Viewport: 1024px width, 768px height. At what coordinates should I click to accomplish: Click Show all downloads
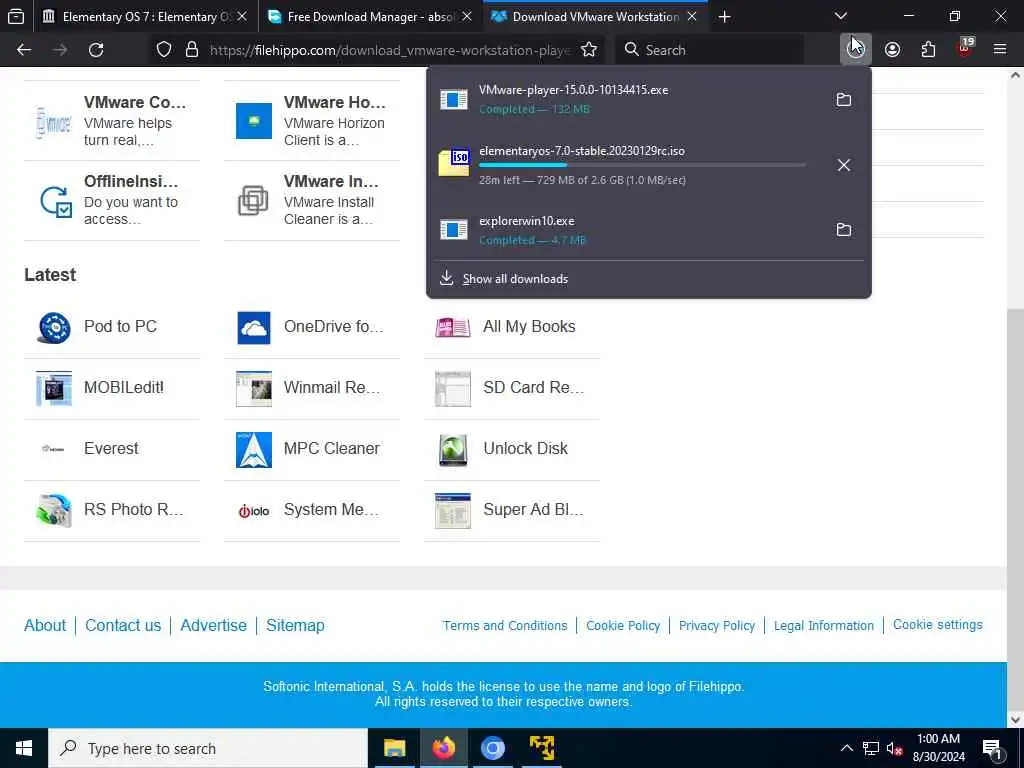[x=515, y=279]
